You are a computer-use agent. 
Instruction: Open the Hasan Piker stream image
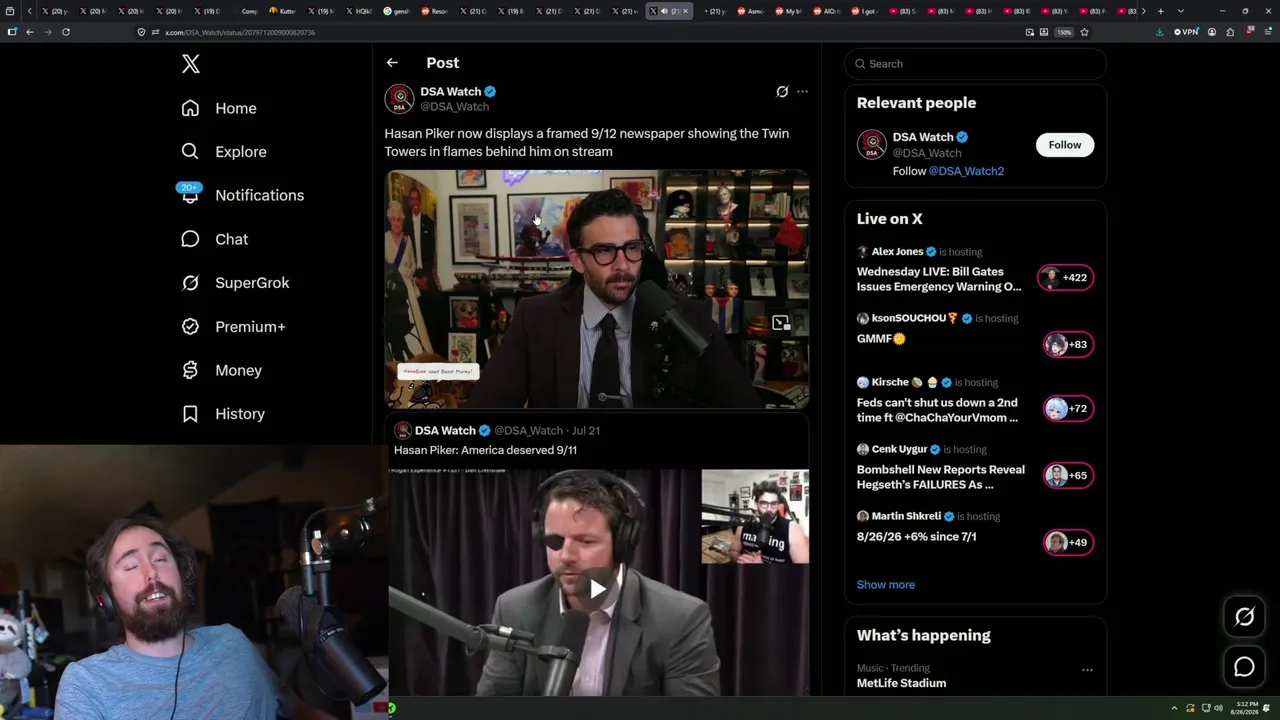click(x=597, y=289)
